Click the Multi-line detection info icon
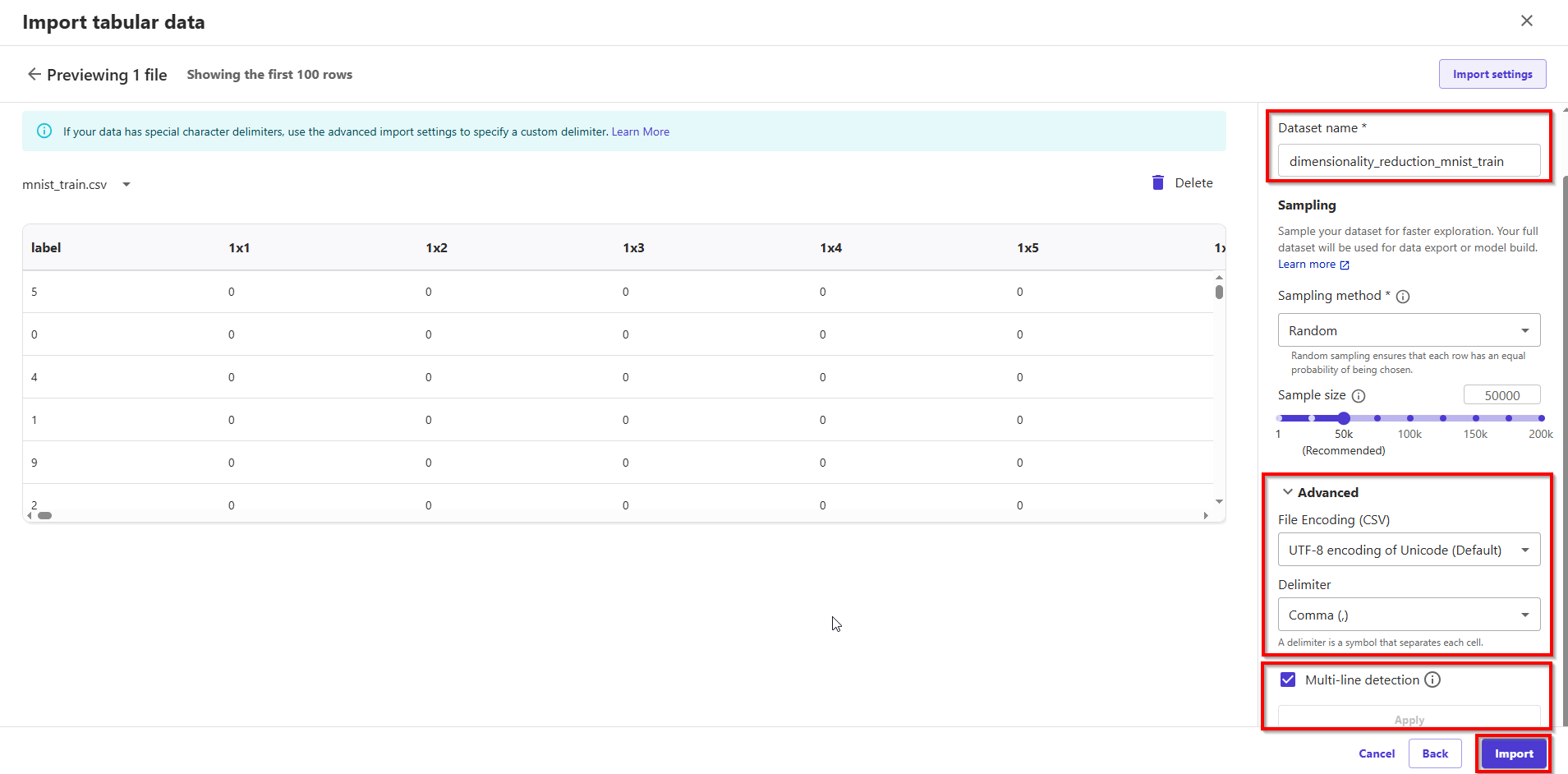The image size is (1568, 774). 1432,680
